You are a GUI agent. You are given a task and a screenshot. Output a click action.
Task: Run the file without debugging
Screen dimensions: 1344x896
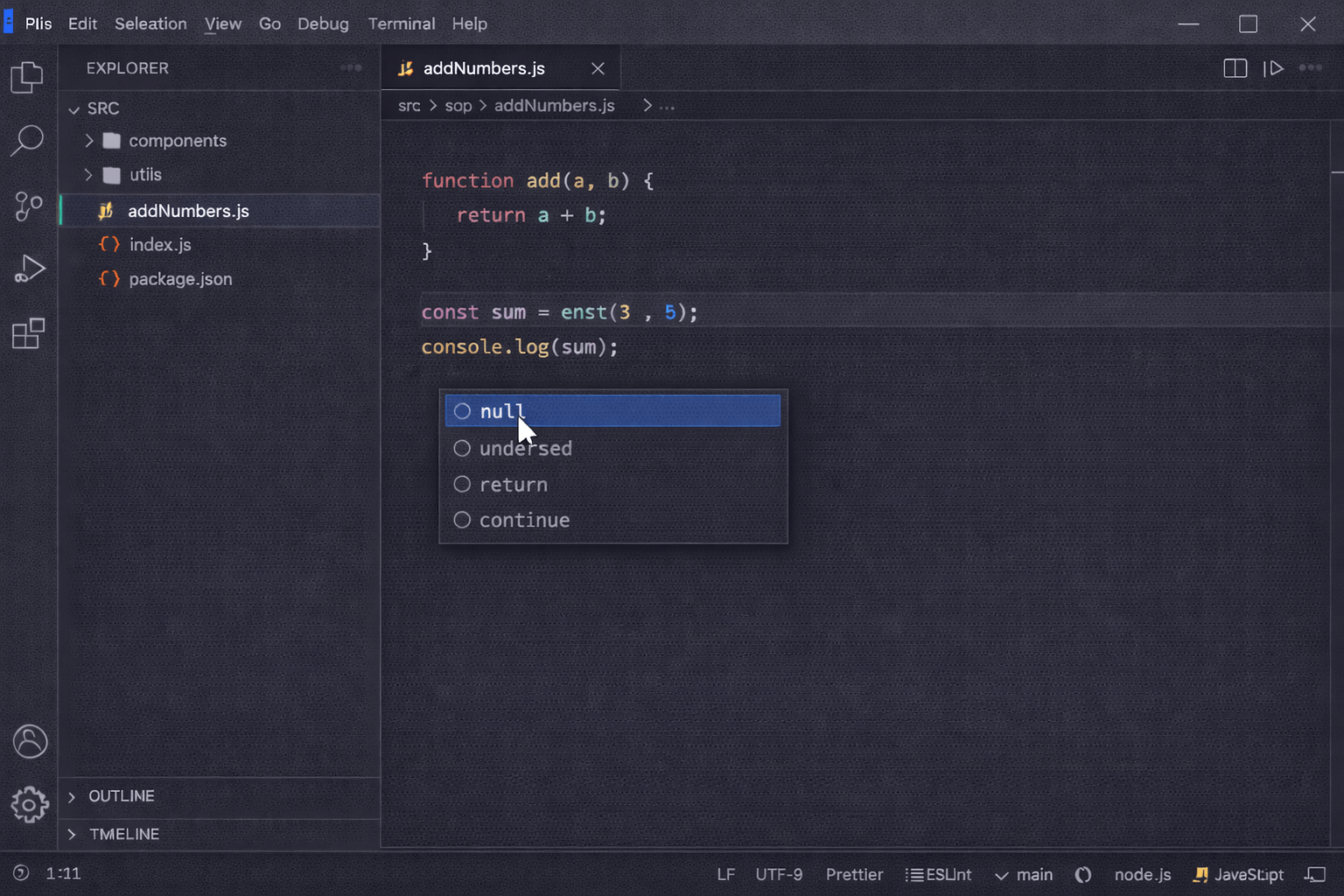pyautogui.click(x=1275, y=67)
